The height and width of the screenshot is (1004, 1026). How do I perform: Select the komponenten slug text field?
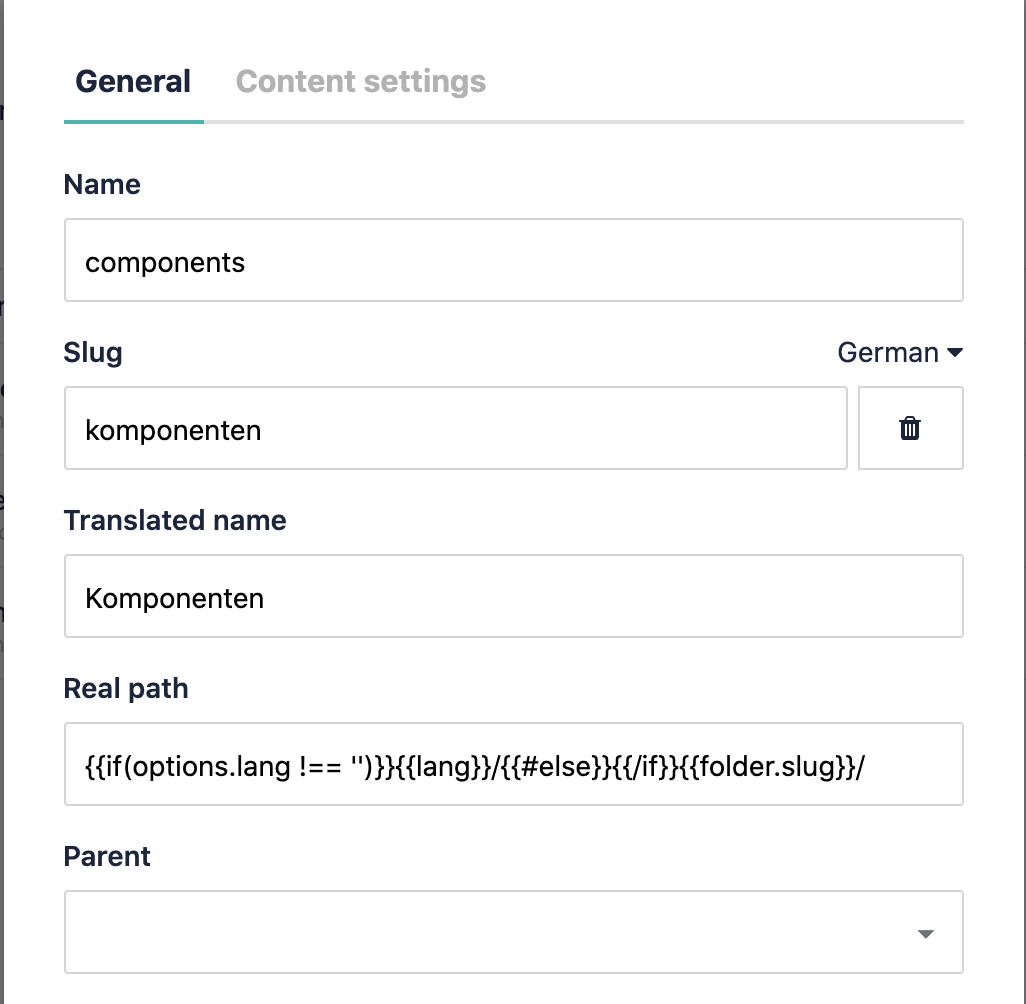click(x=455, y=427)
